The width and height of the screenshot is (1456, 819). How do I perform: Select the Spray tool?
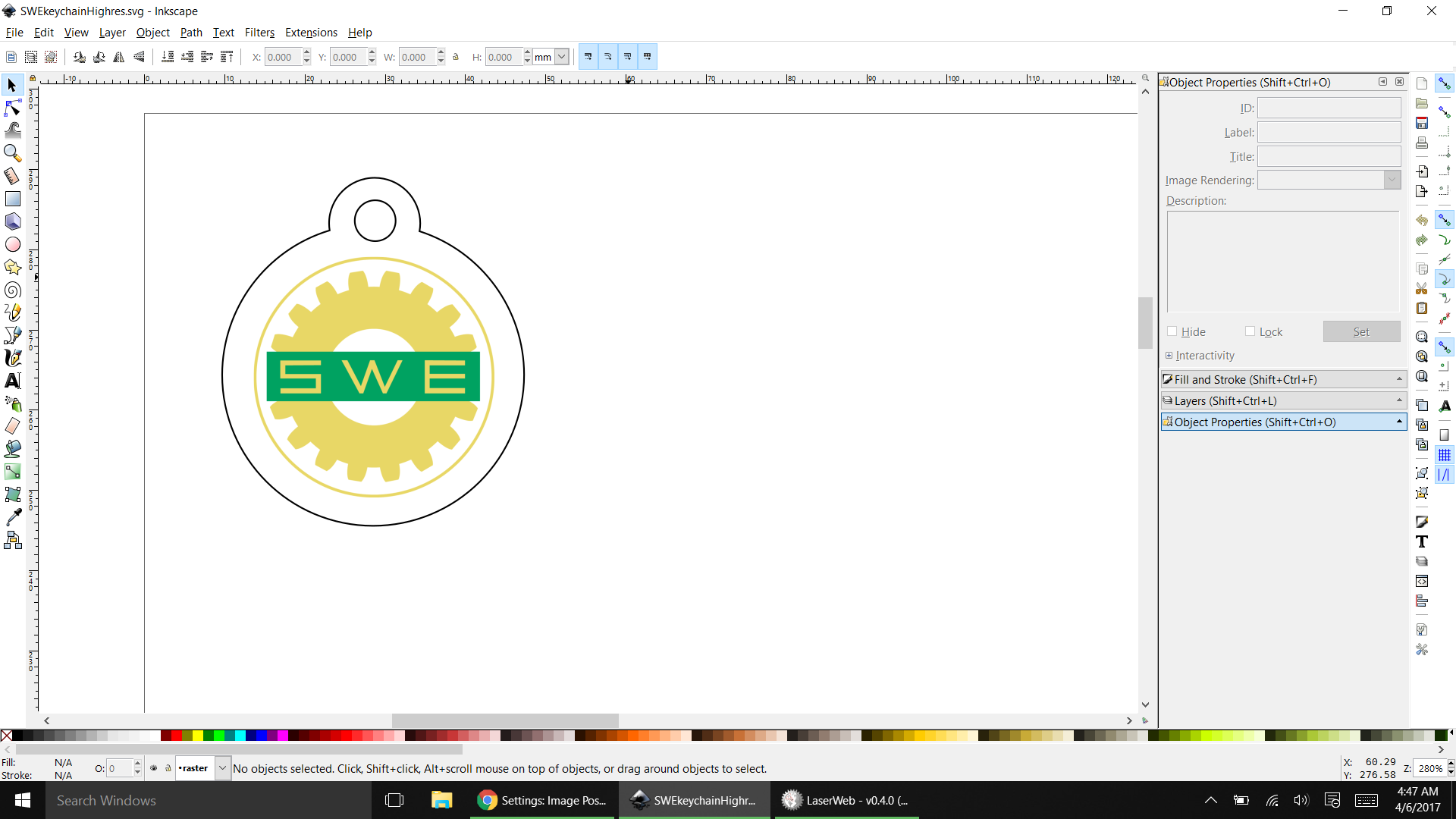[x=12, y=403]
